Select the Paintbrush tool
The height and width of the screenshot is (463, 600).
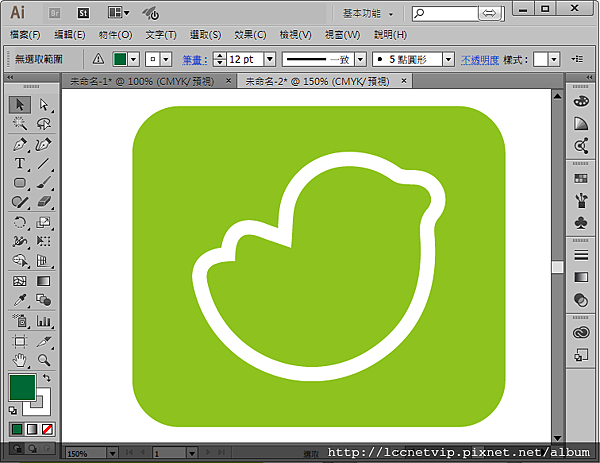[x=44, y=183]
